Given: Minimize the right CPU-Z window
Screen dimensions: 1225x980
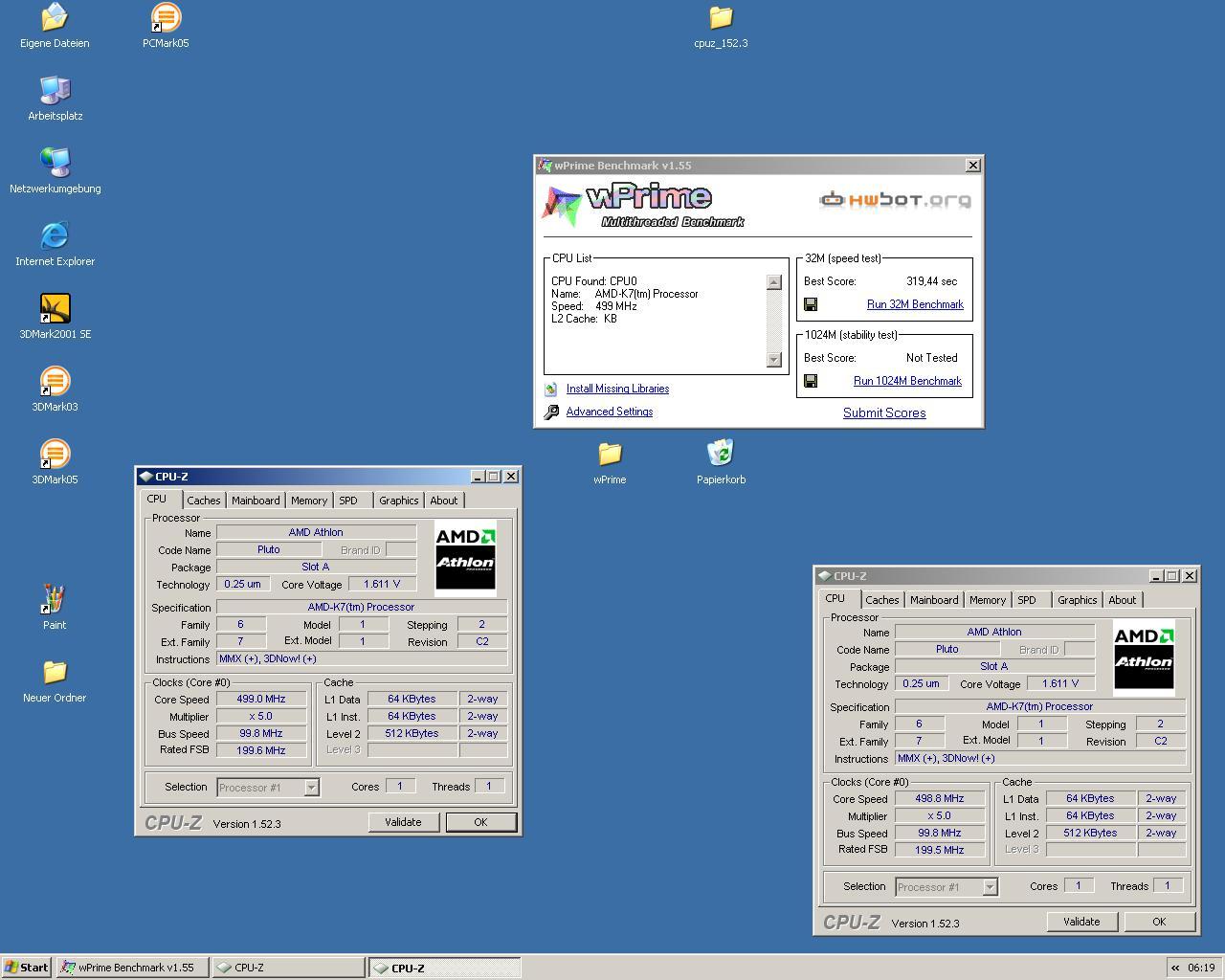Looking at the screenshot, I should [1155, 576].
